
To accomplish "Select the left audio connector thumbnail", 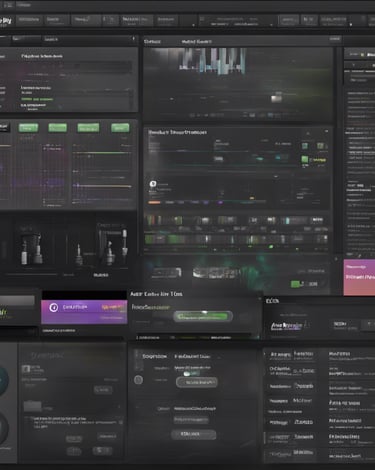I will click(33, 249).
